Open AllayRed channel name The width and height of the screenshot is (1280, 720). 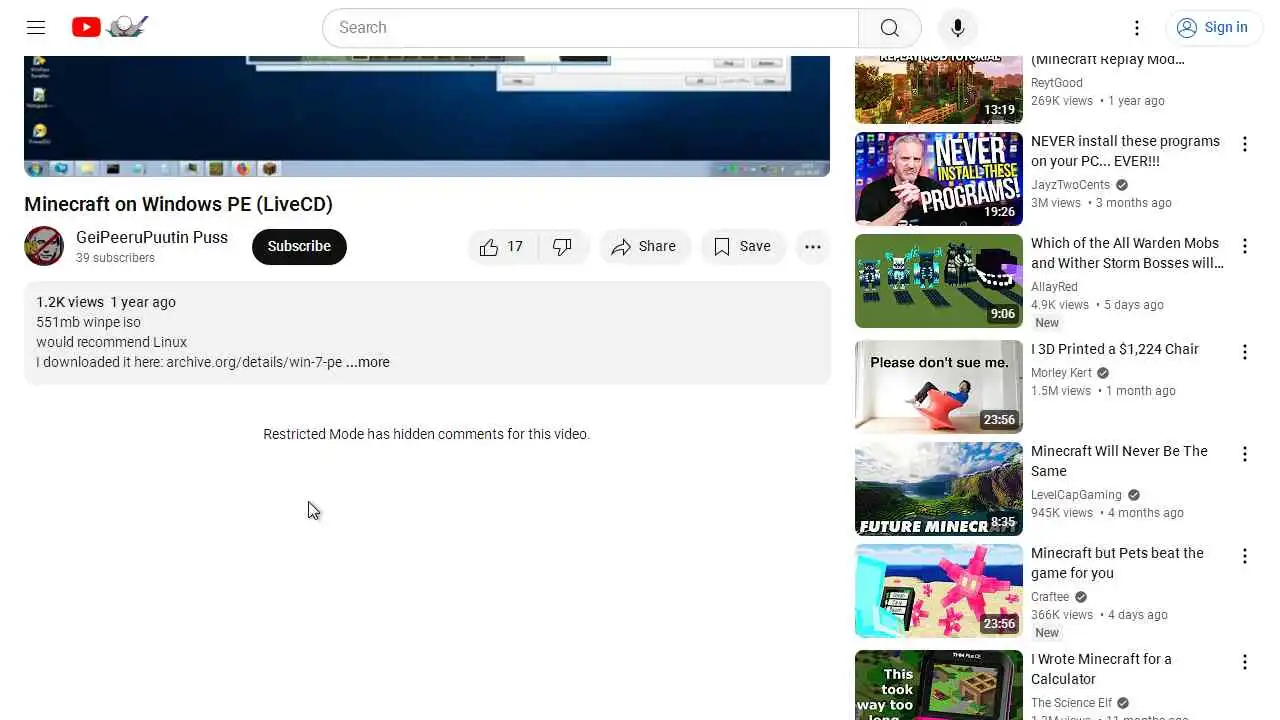tap(1054, 287)
